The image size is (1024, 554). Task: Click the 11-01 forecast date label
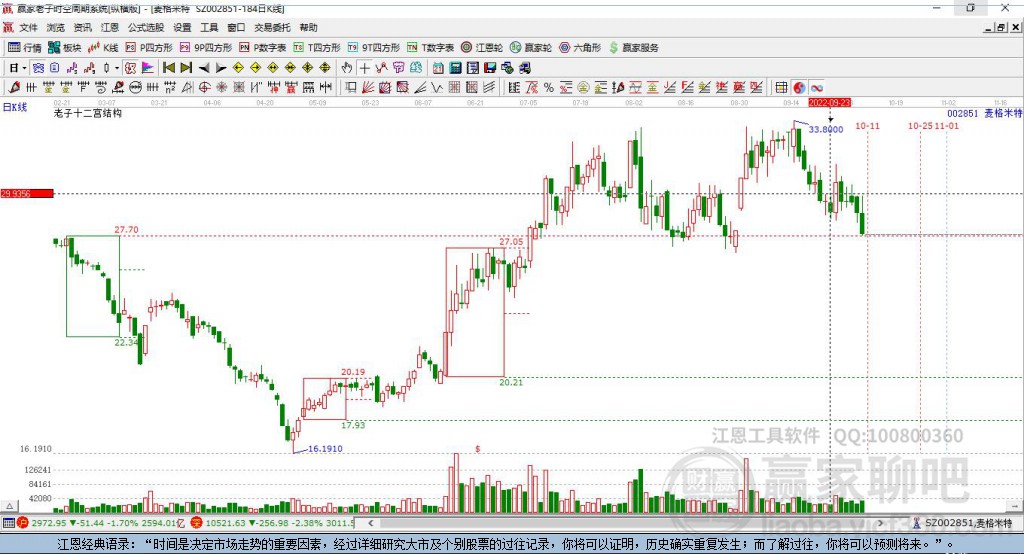(946, 125)
